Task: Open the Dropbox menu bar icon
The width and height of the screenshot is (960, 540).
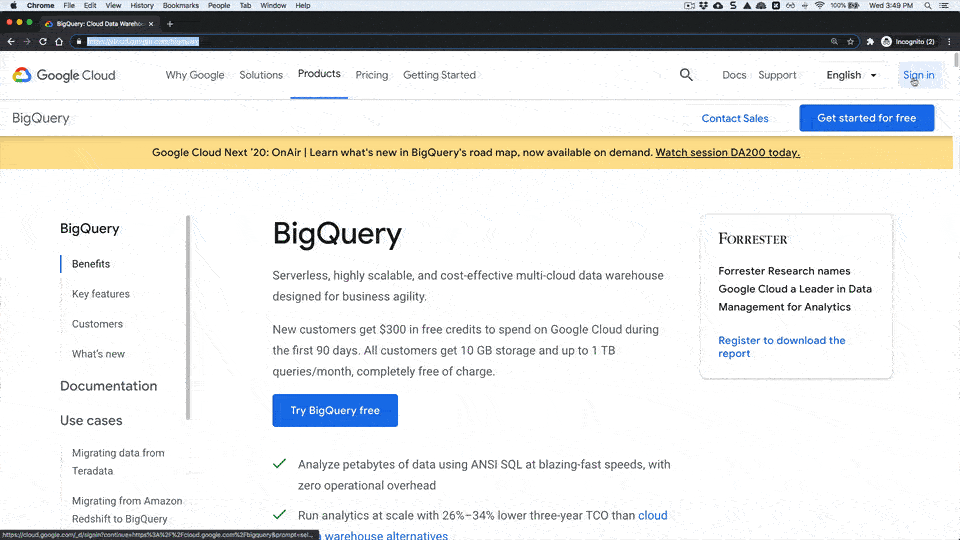Action: [x=703, y=6]
